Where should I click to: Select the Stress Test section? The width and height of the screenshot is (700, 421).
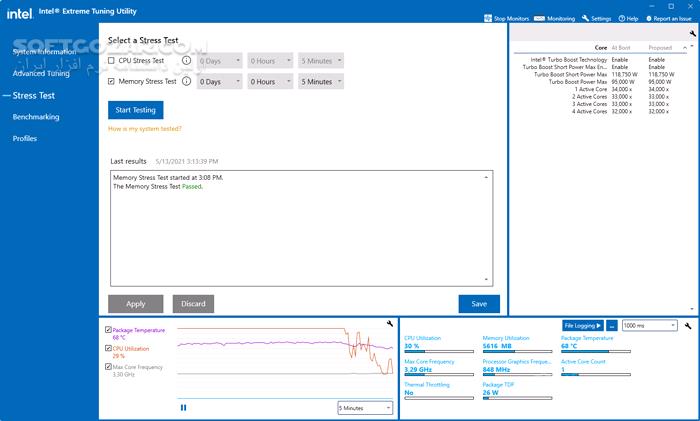click(x=33, y=96)
